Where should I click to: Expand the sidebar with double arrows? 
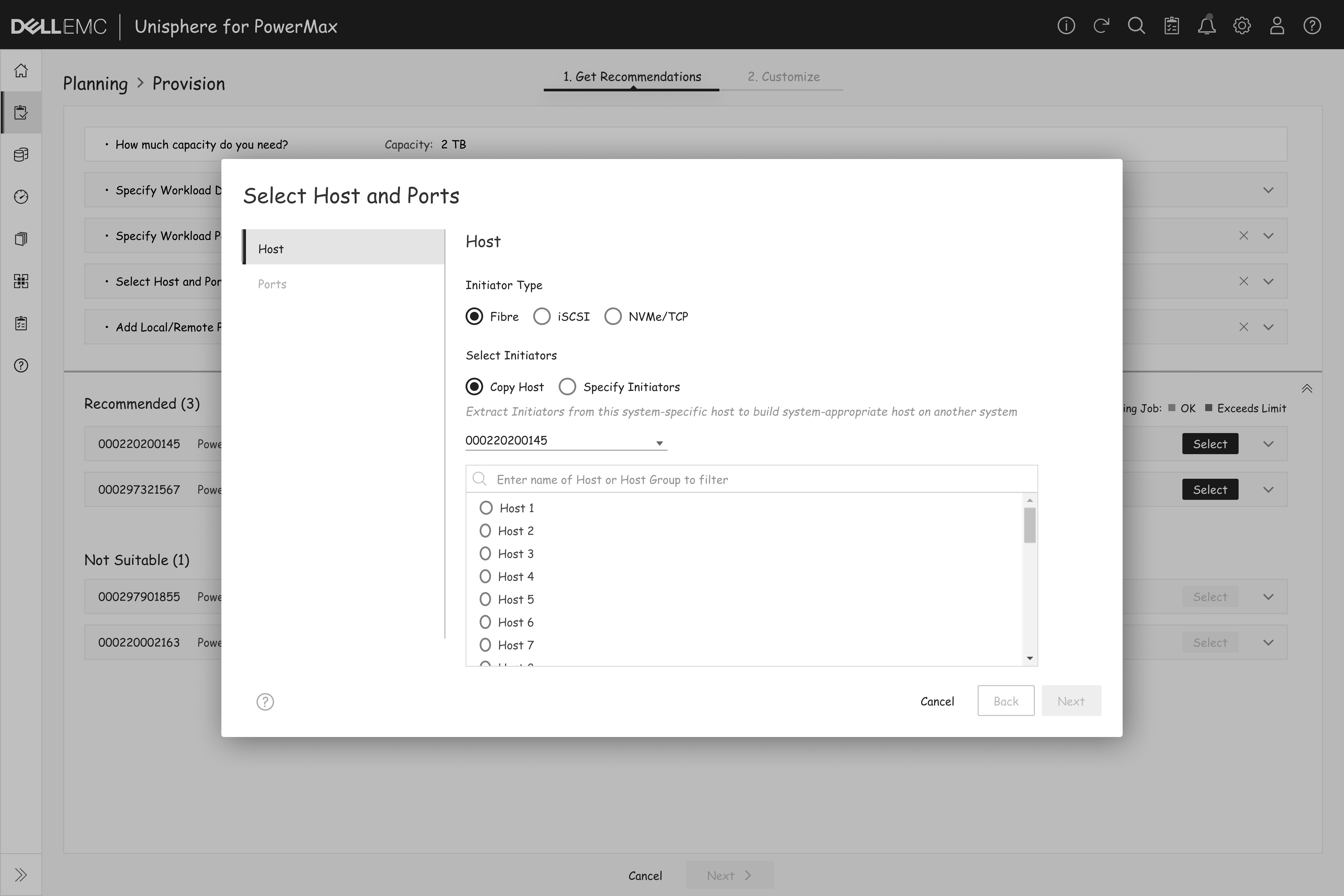click(21, 874)
